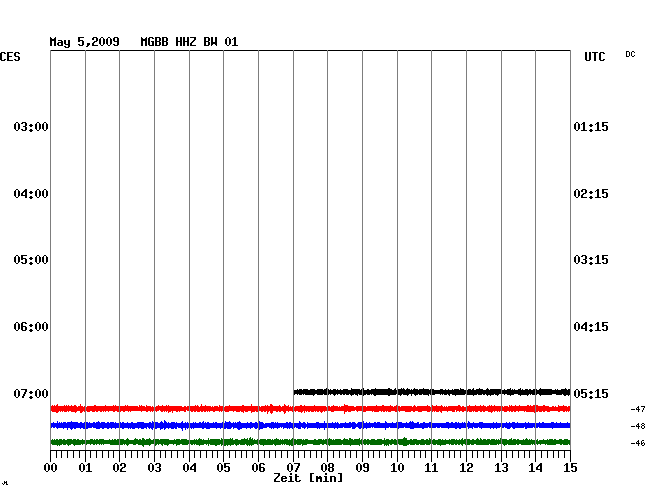Click the 'Zeit [min]' axis label
This screenshot has width=650, height=494.
click(x=308, y=478)
